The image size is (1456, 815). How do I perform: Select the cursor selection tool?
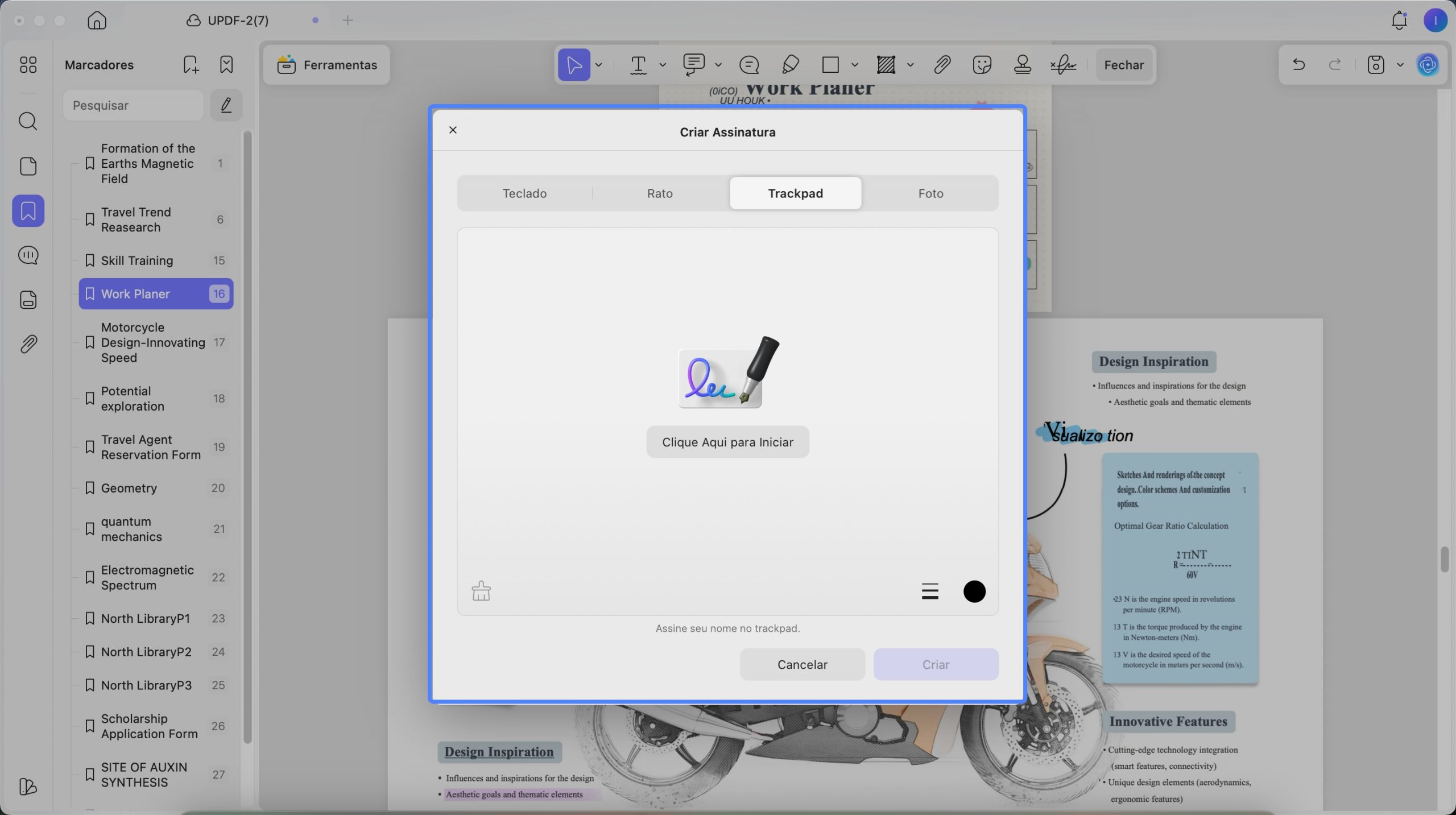[574, 65]
